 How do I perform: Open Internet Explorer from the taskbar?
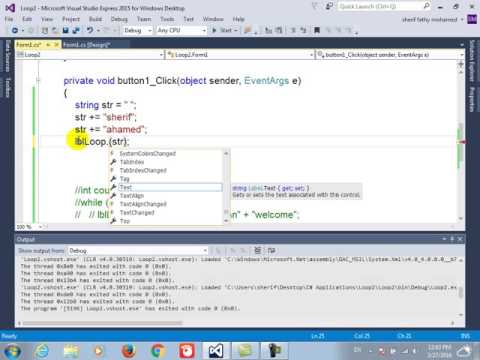[41, 351]
